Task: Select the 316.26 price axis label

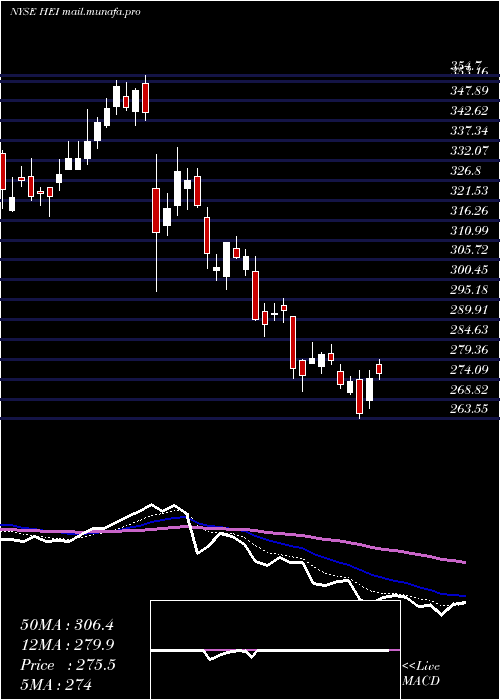Action: [469, 210]
